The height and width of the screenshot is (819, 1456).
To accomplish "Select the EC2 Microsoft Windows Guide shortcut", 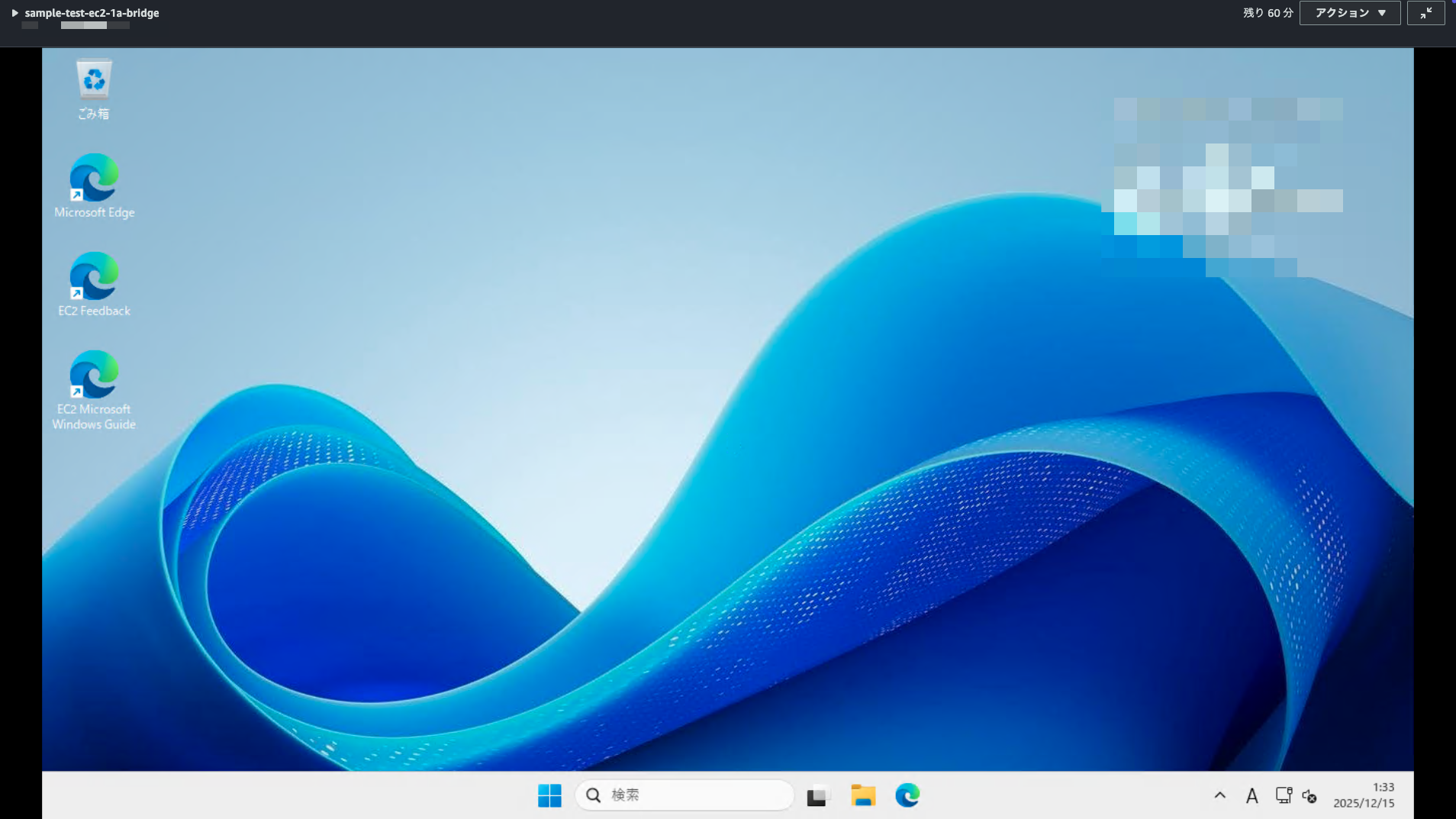I will tap(94, 389).
